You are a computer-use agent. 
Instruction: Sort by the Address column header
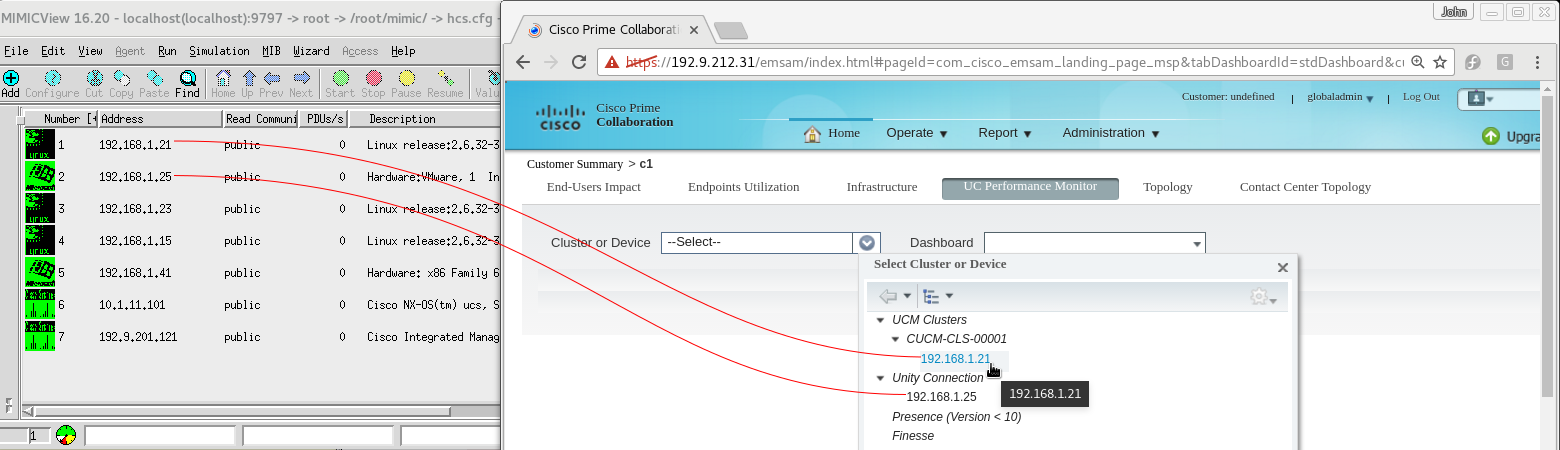(159, 119)
